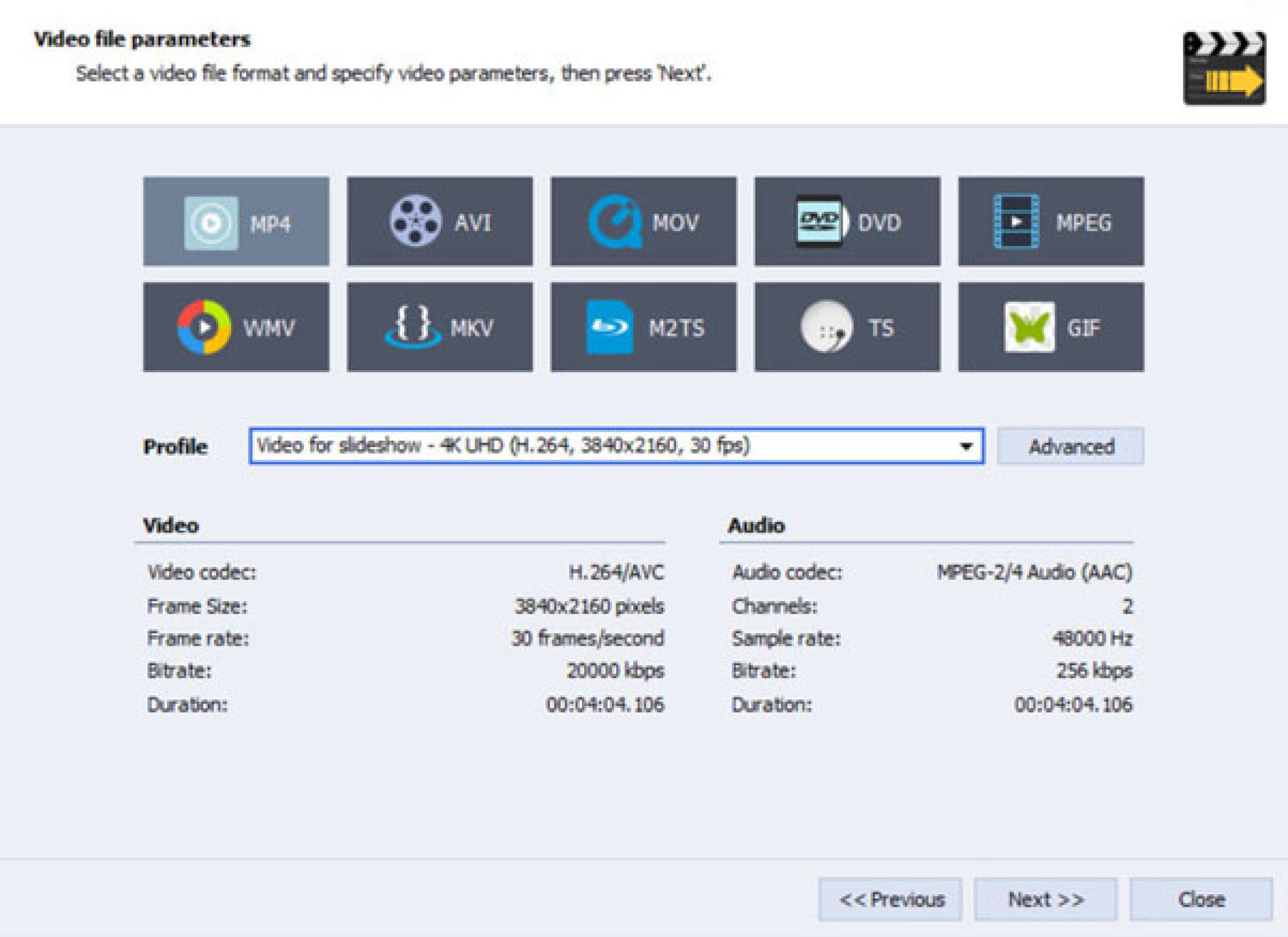Select the MP4 format icon
1288x937 pixels.
point(211,223)
